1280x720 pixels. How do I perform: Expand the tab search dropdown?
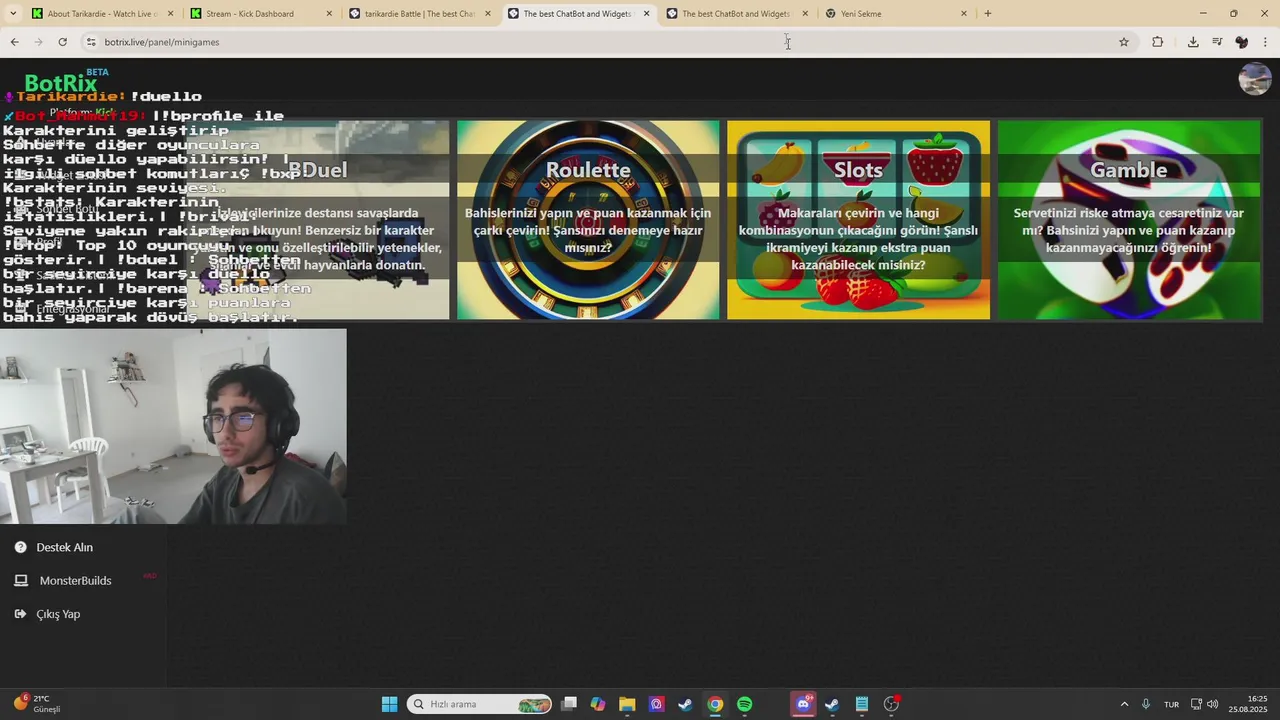tap(13, 14)
